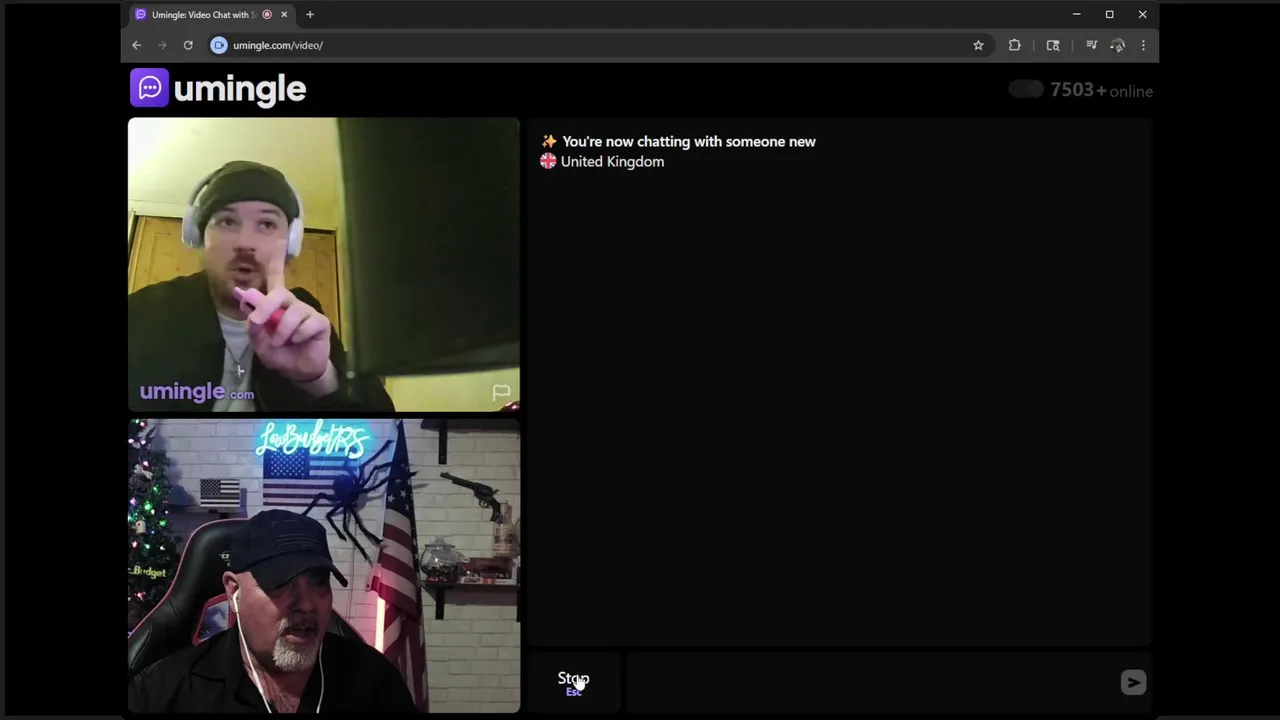Click the "United Kingdom" country text
1280x720 pixels.
tap(612, 162)
